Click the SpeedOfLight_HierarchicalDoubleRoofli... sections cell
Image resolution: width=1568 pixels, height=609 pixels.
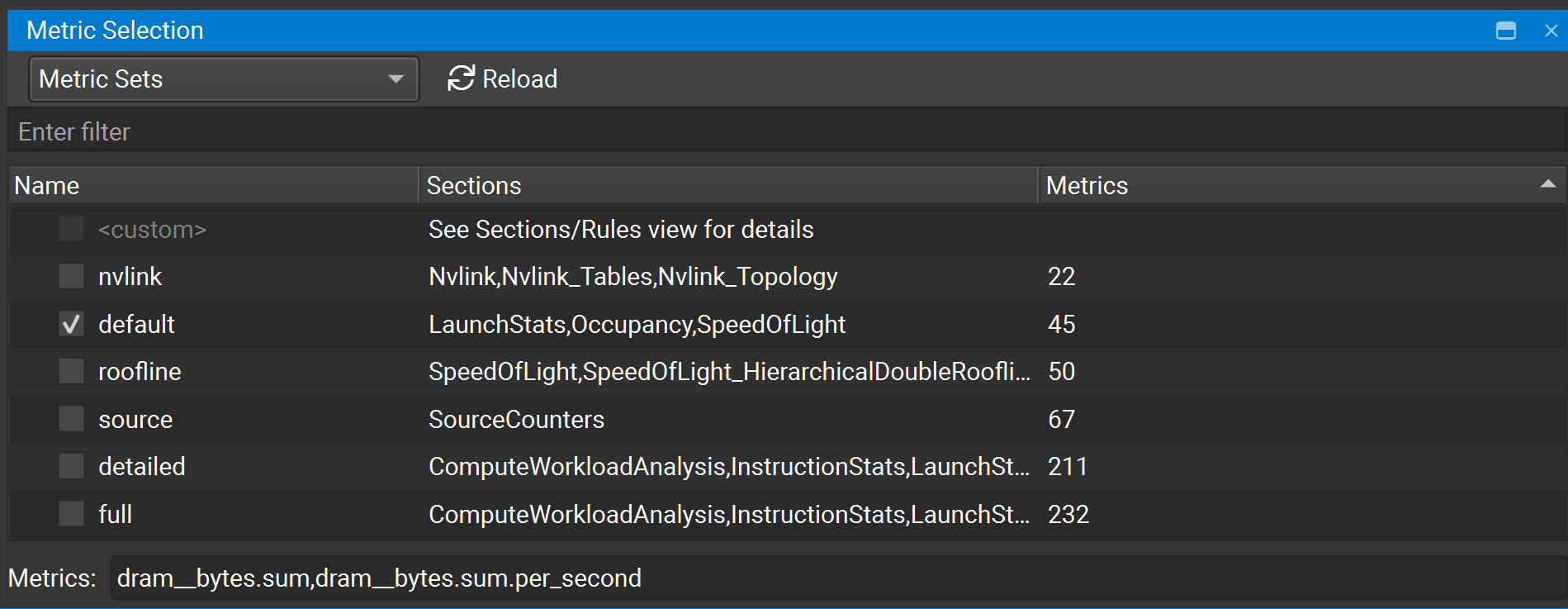729,371
